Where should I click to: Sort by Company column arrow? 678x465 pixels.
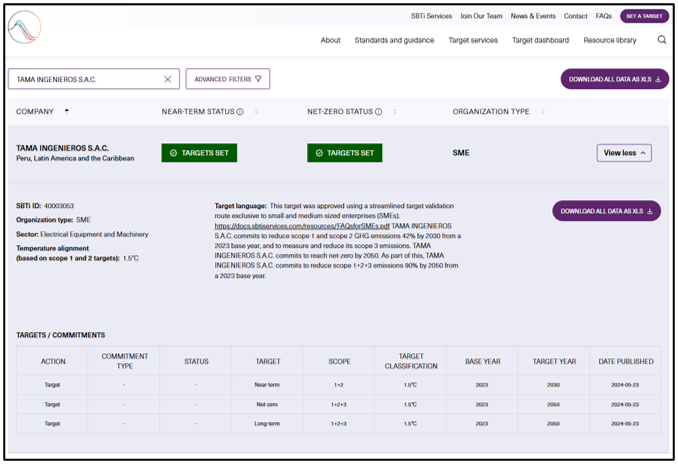[67, 111]
